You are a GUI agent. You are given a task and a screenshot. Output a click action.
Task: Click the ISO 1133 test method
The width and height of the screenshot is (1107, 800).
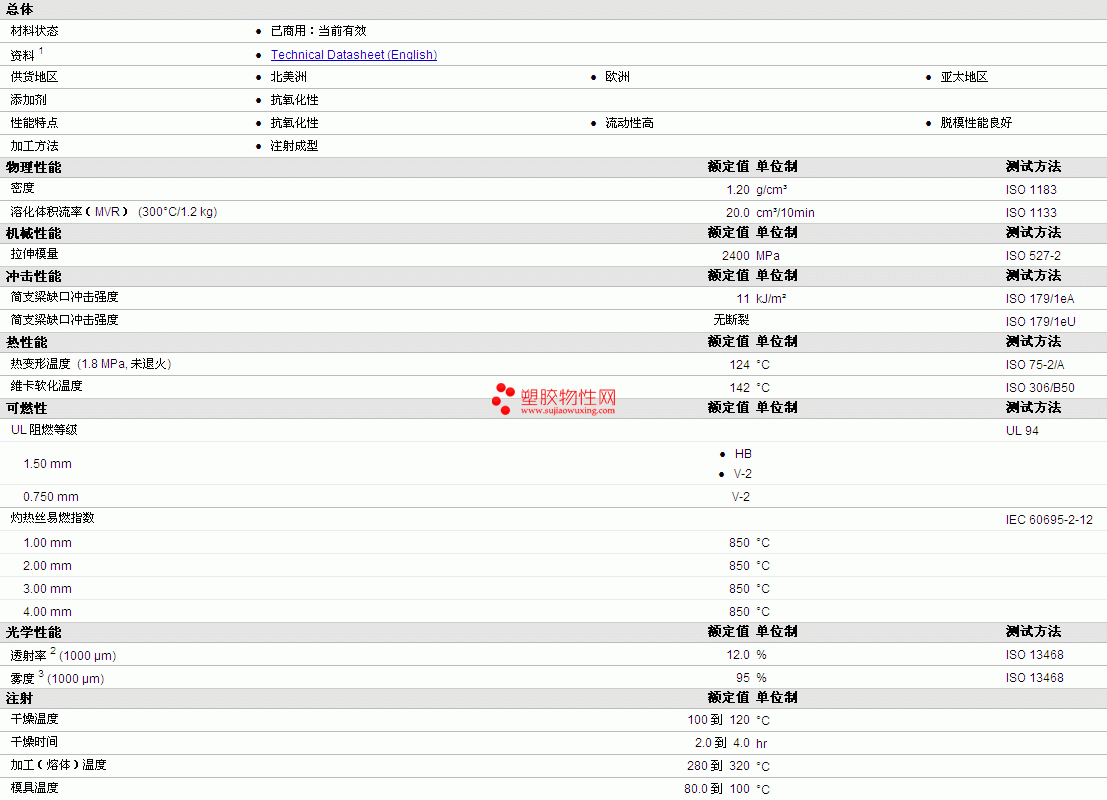(1031, 213)
